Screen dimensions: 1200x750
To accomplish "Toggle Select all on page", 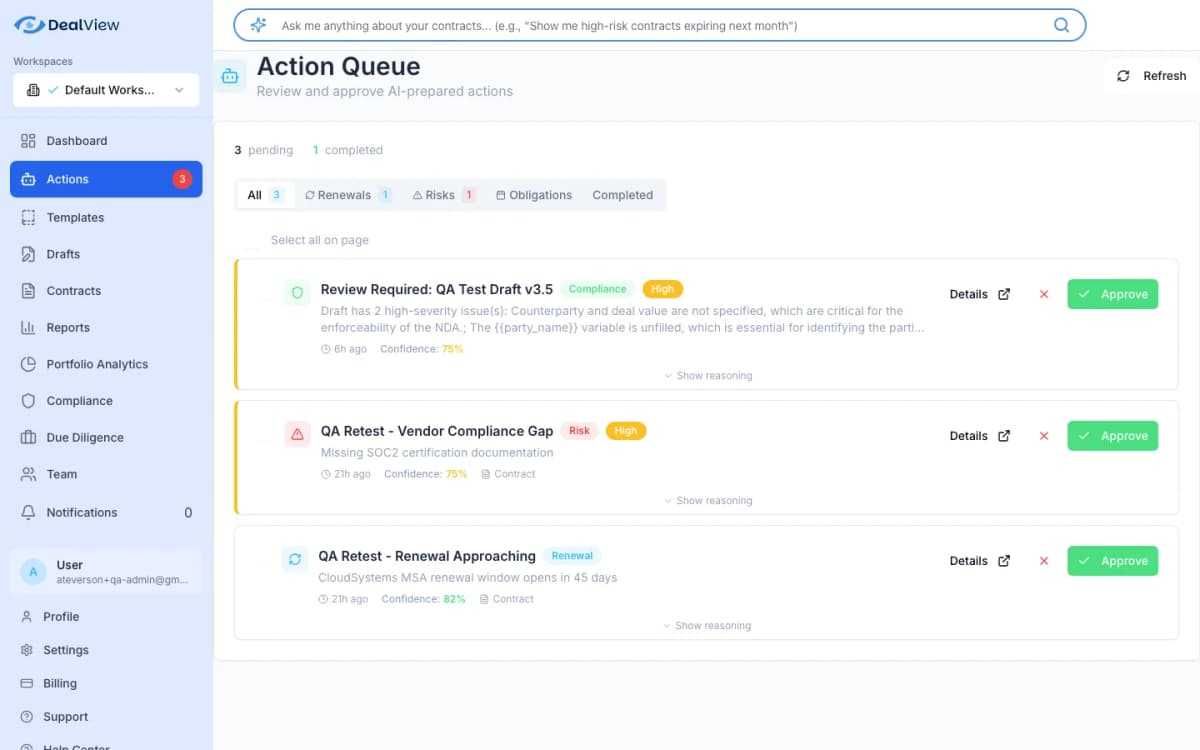I will 253,240.
